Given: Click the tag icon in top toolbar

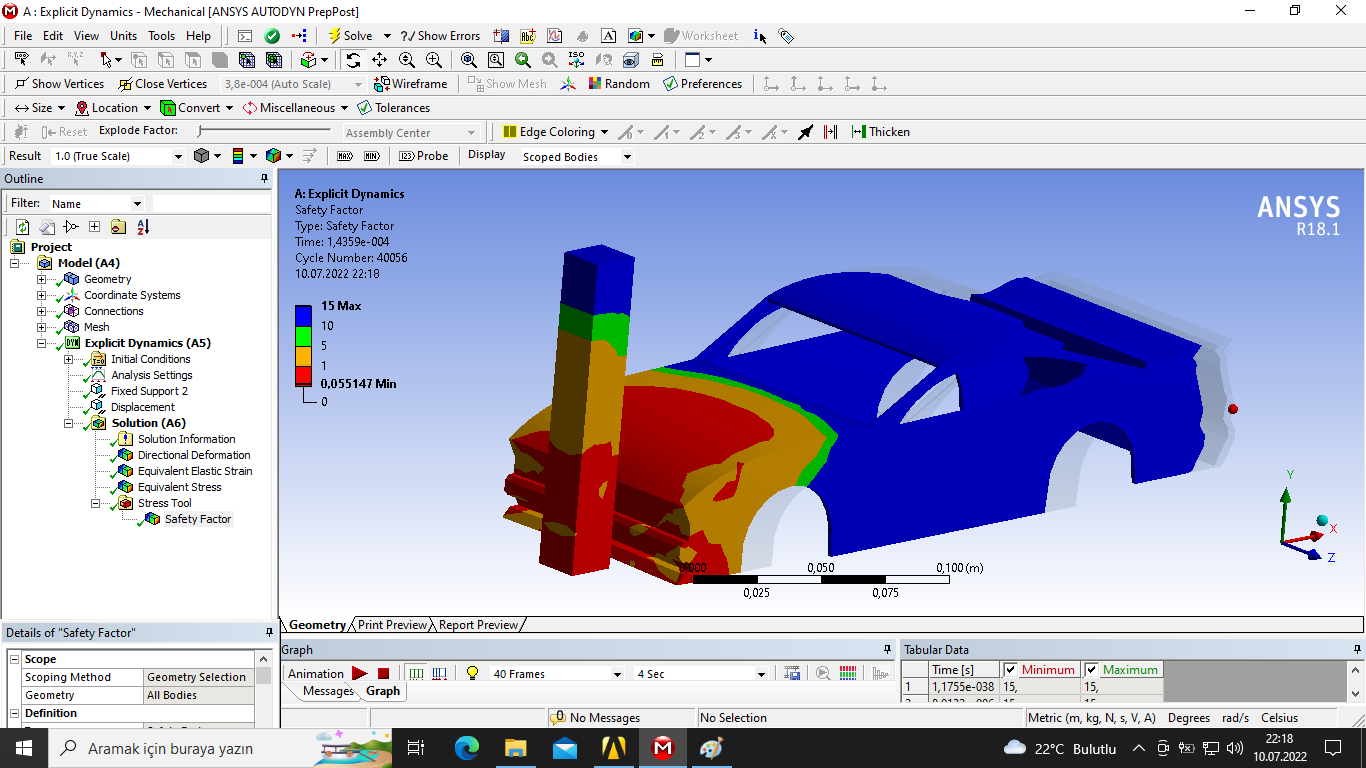Looking at the screenshot, I should click(x=786, y=36).
